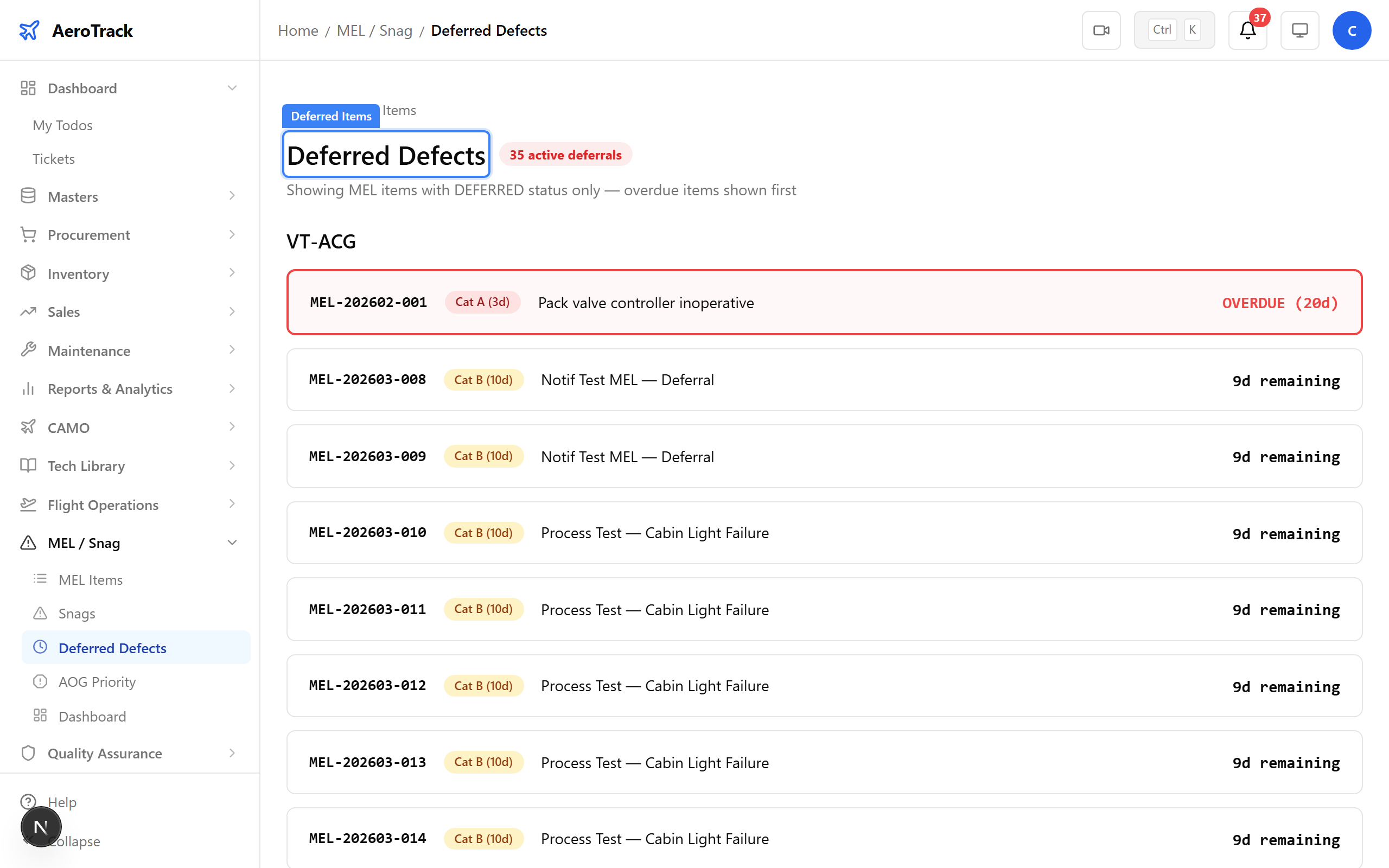The height and width of the screenshot is (868, 1389).
Task: Switch to the Deferred Items tab
Action: click(330, 116)
